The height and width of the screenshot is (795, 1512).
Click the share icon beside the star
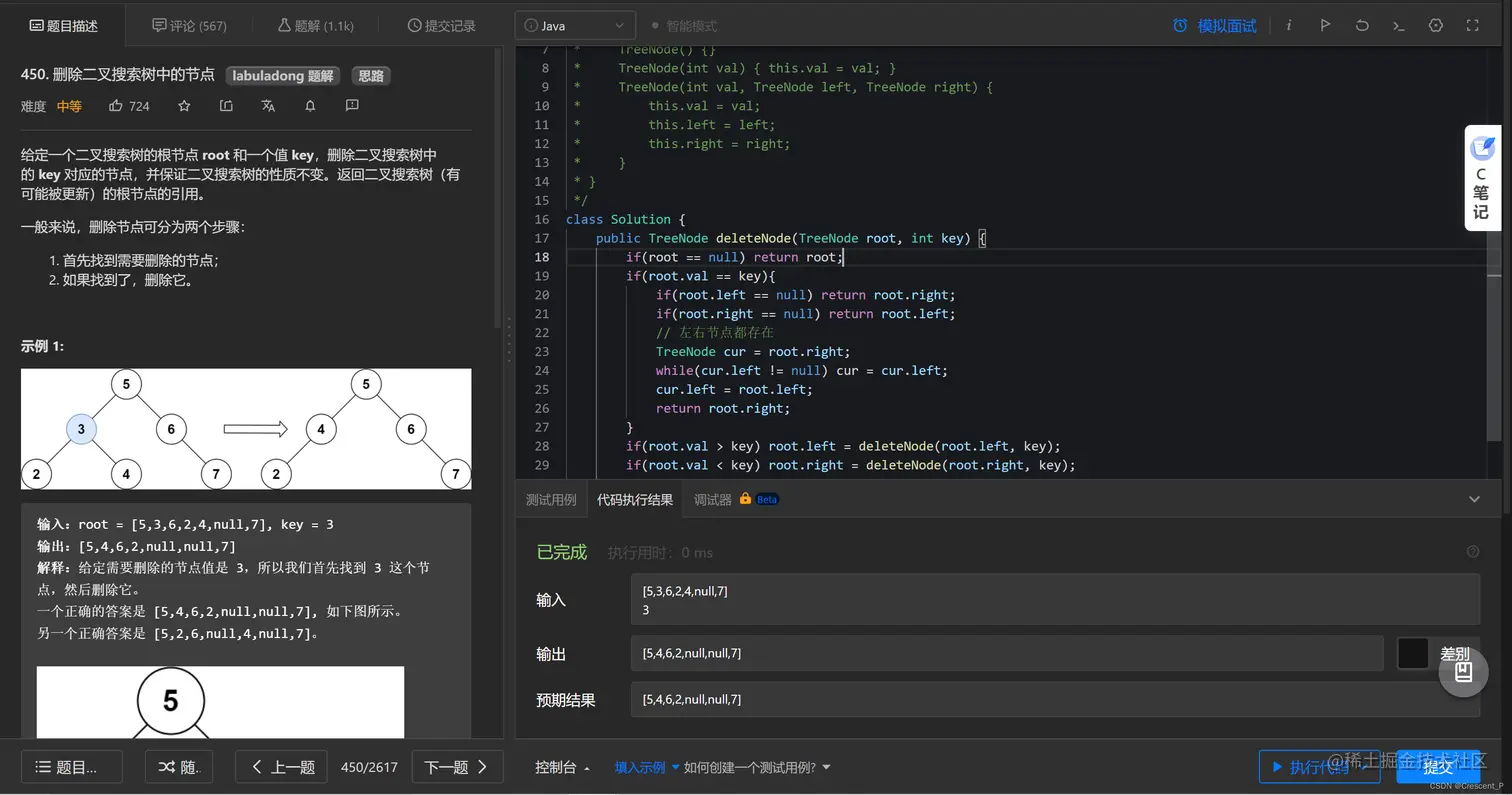pyautogui.click(x=226, y=105)
